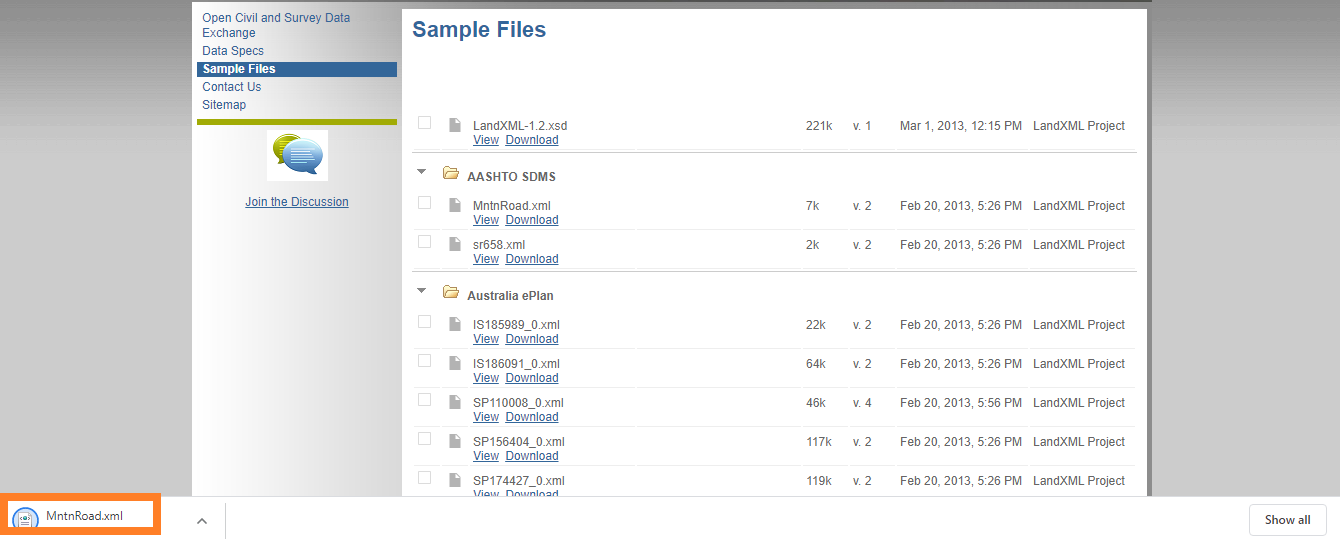Click the Australia ePlan folder icon
Image resolution: width=1340 pixels, height=540 pixels.
(x=451, y=293)
